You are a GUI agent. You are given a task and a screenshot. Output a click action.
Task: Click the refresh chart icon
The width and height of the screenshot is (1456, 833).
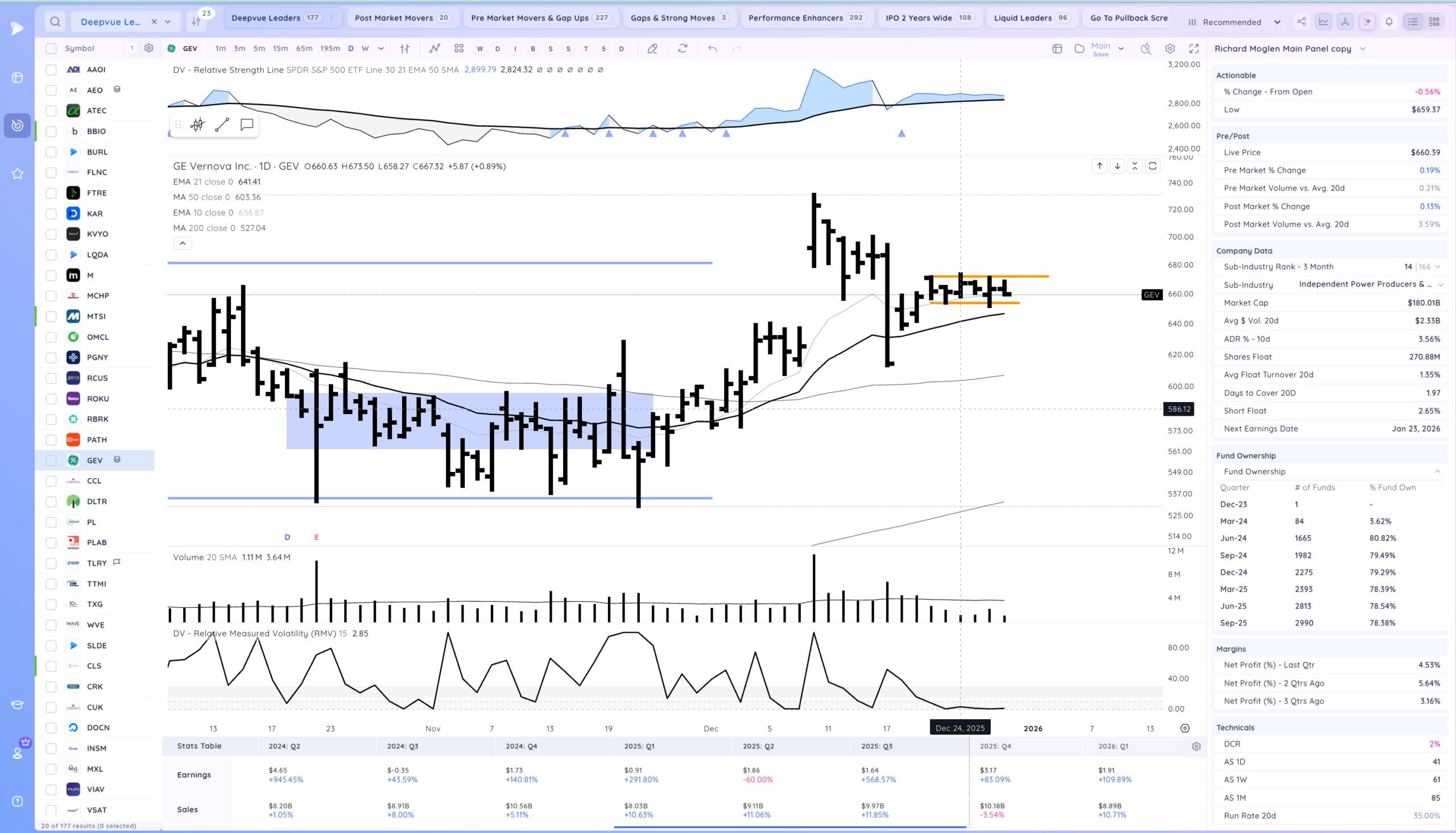682,49
